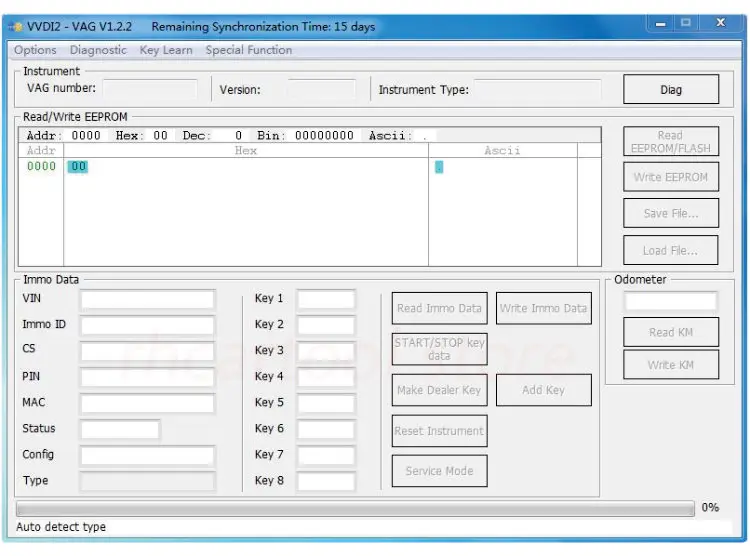Click the Addr column header
750x556 pixels.
pyautogui.click(x=41, y=151)
